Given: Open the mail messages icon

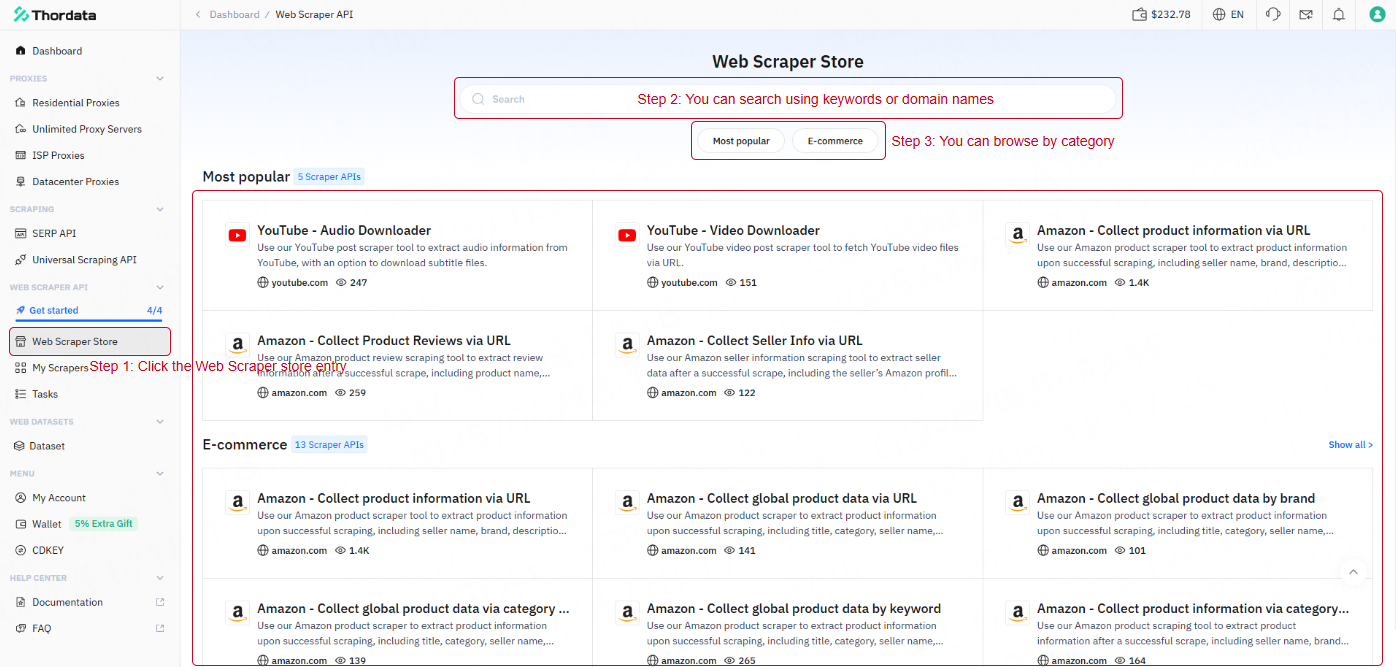Looking at the screenshot, I should pos(1306,14).
